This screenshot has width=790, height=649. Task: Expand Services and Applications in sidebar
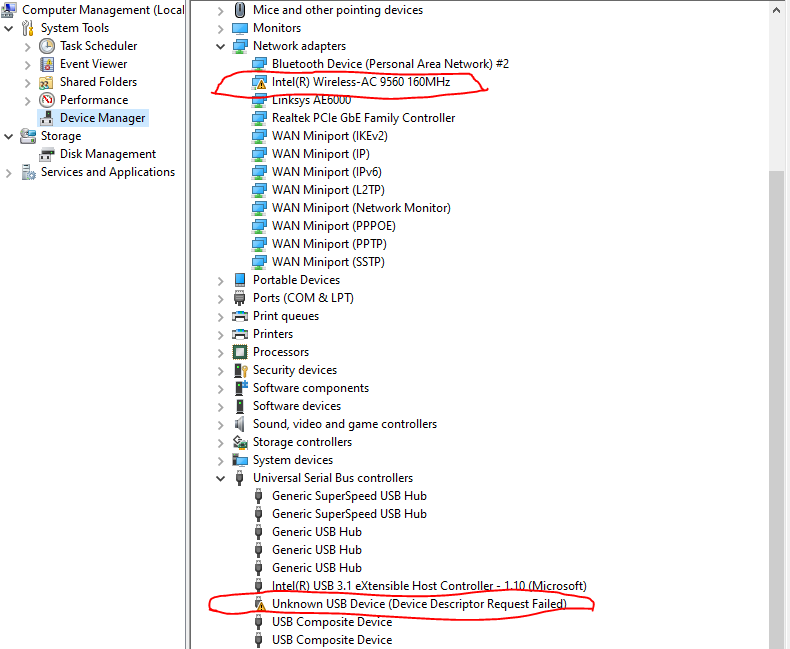click(x=9, y=172)
